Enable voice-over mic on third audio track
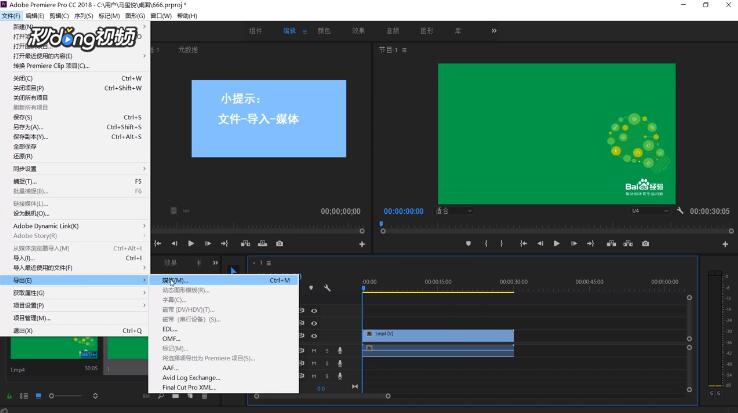Screen dimensions: 738x413 pos(340,376)
